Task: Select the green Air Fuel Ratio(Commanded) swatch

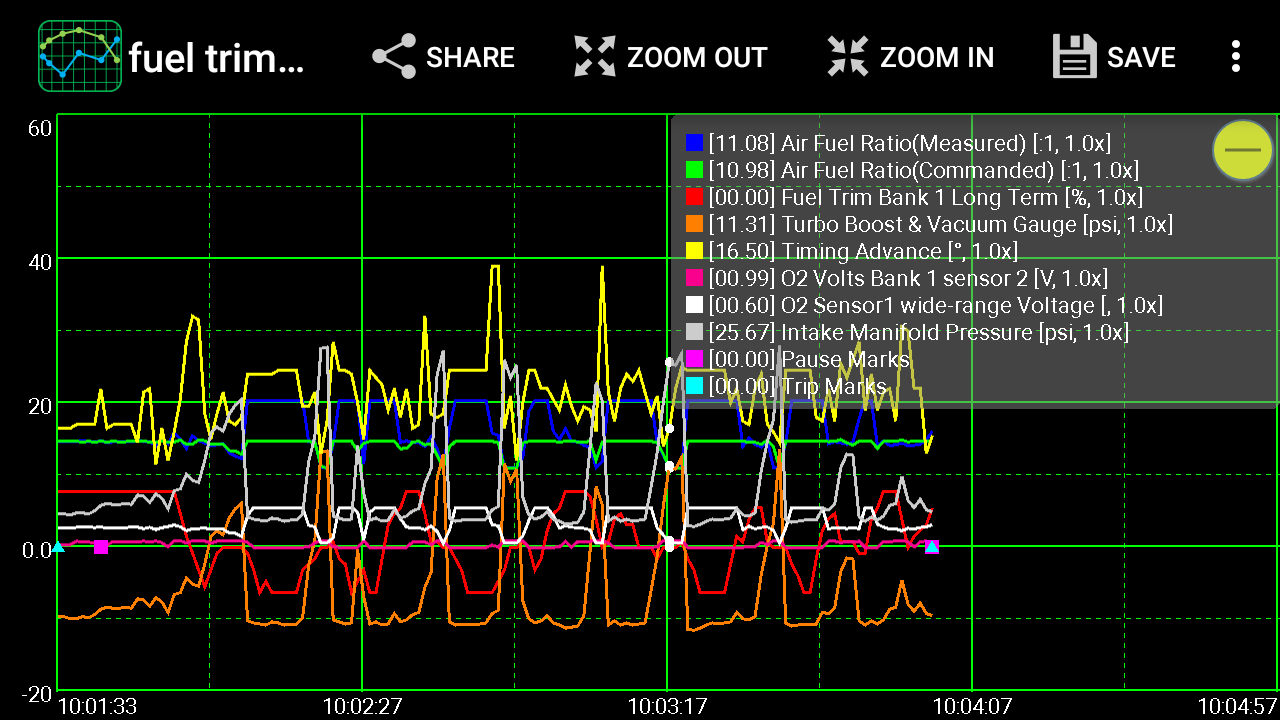Action: coord(694,170)
